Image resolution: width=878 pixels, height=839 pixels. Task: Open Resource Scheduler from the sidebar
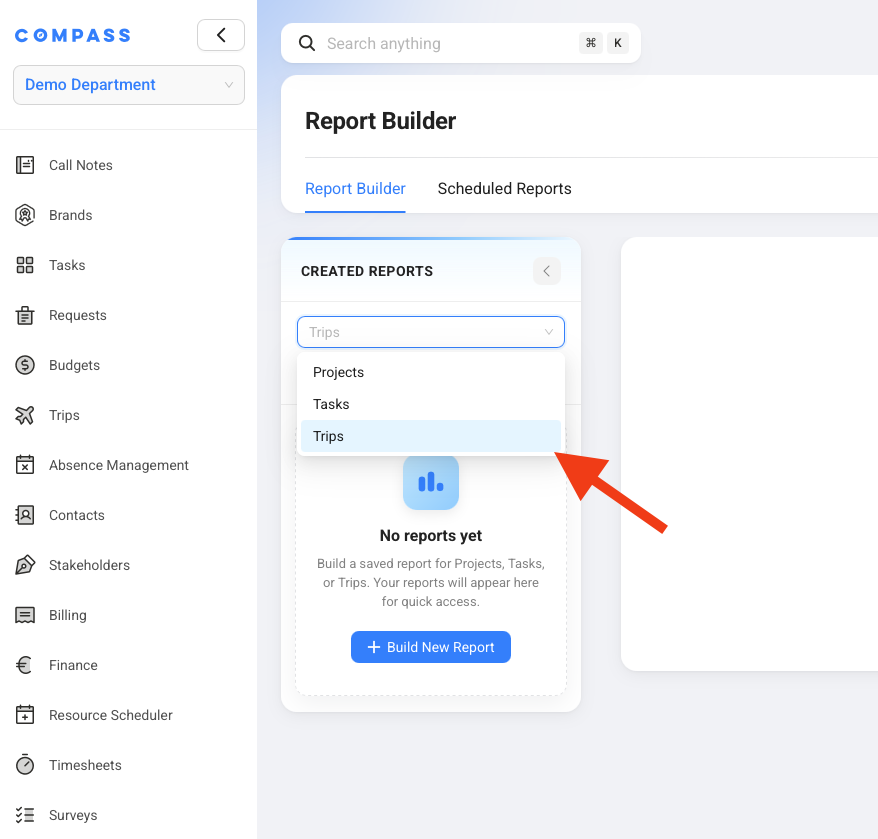(x=111, y=715)
